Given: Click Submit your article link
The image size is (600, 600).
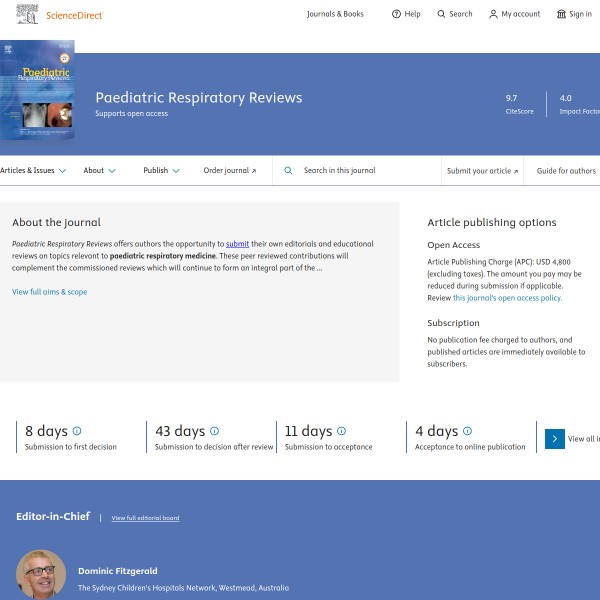Looking at the screenshot, I should [x=482, y=171].
